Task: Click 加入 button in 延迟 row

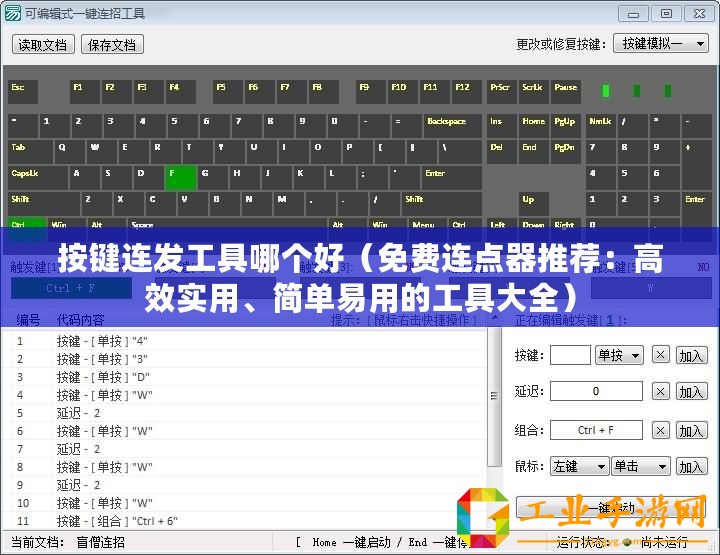Action: pos(691,392)
